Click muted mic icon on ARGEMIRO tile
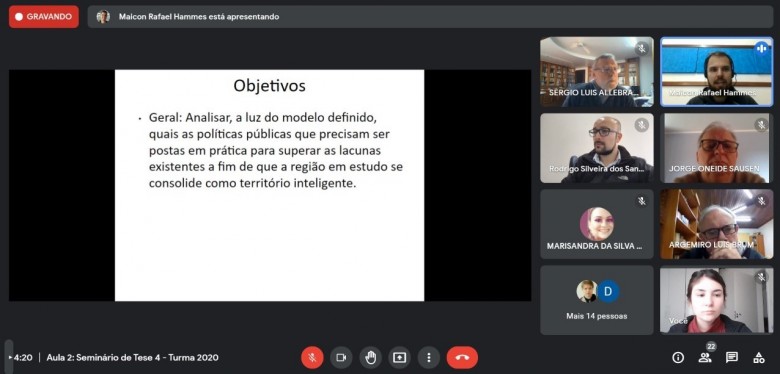This screenshot has width=780, height=374. coord(761,201)
